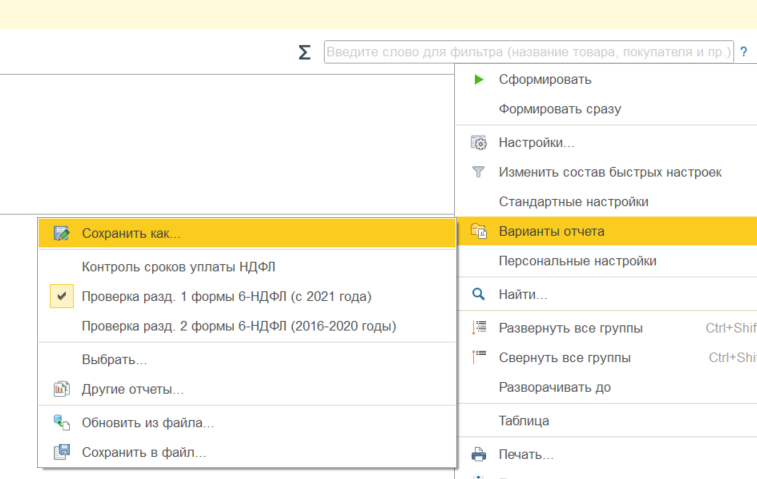Click the Сохранить как pencil icon
Screen dimensions: 757x479
pos(61,233)
